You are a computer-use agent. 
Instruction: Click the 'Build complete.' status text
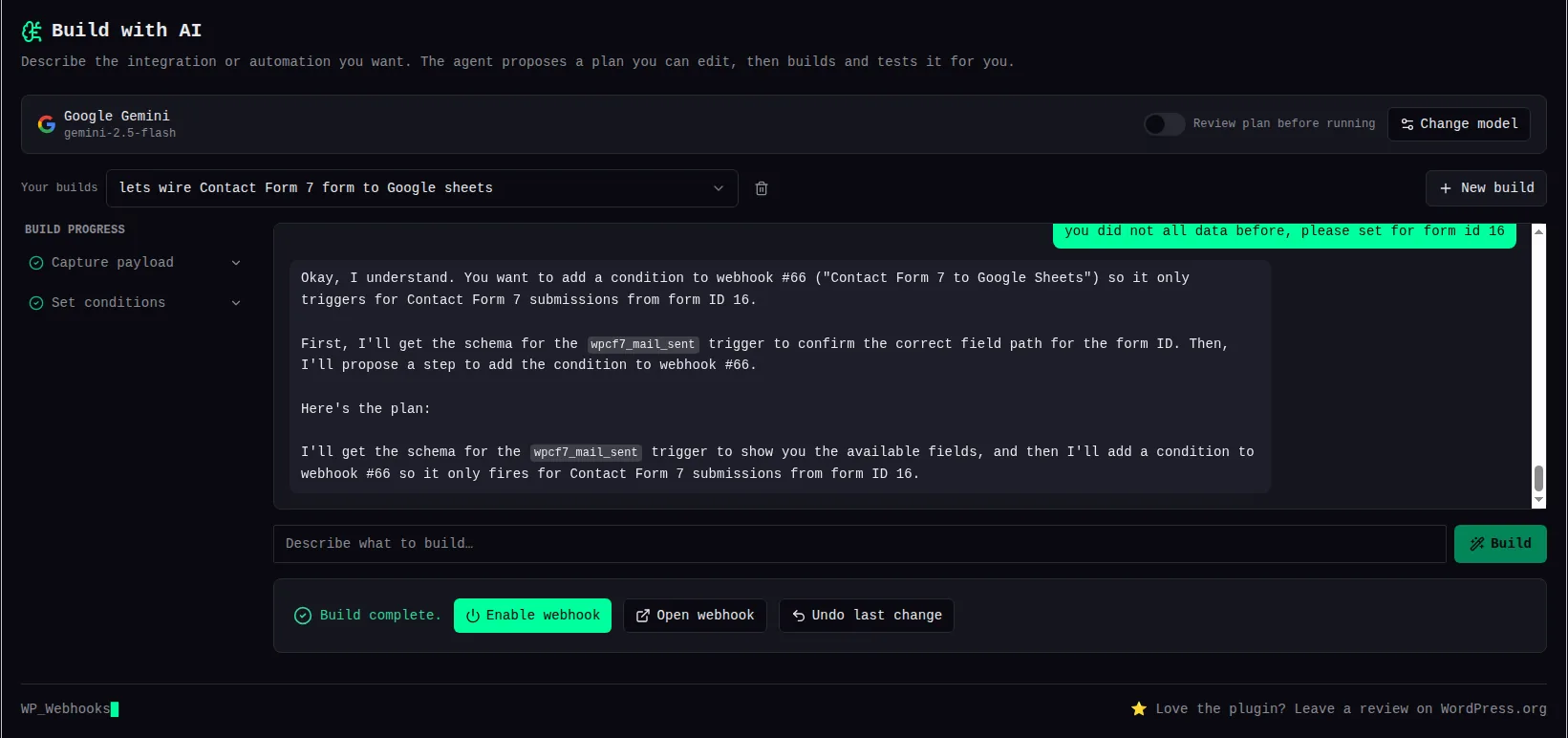(380, 616)
